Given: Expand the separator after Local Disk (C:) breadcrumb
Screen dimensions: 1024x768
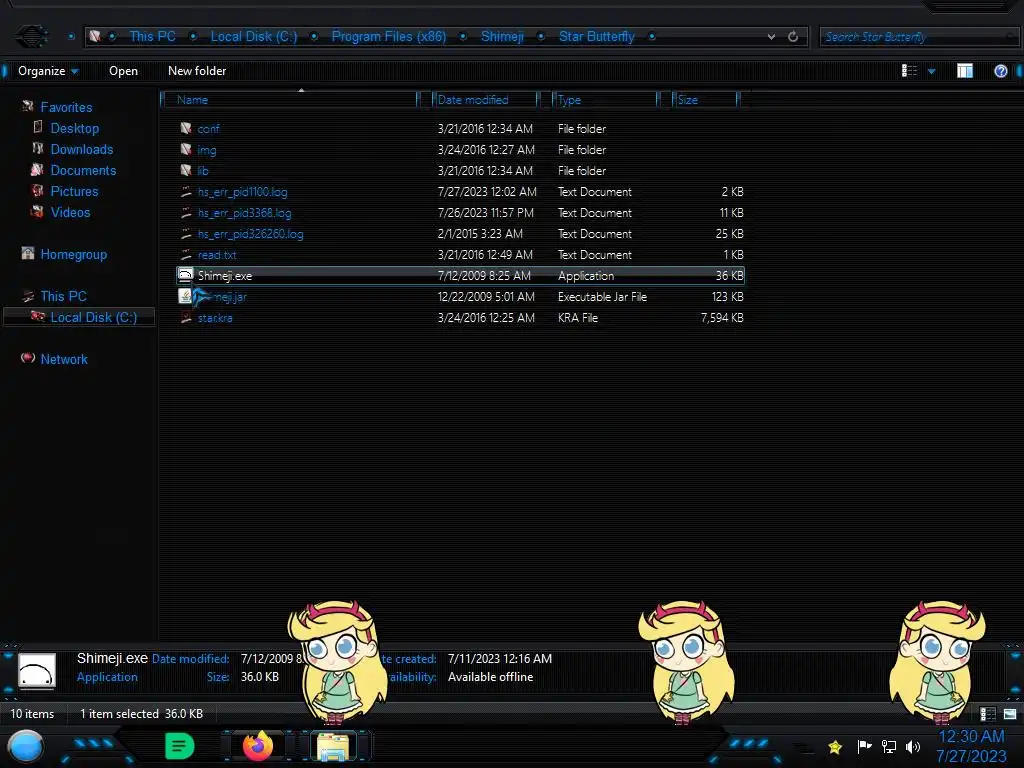Looking at the screenshot, I should (314, 37).
